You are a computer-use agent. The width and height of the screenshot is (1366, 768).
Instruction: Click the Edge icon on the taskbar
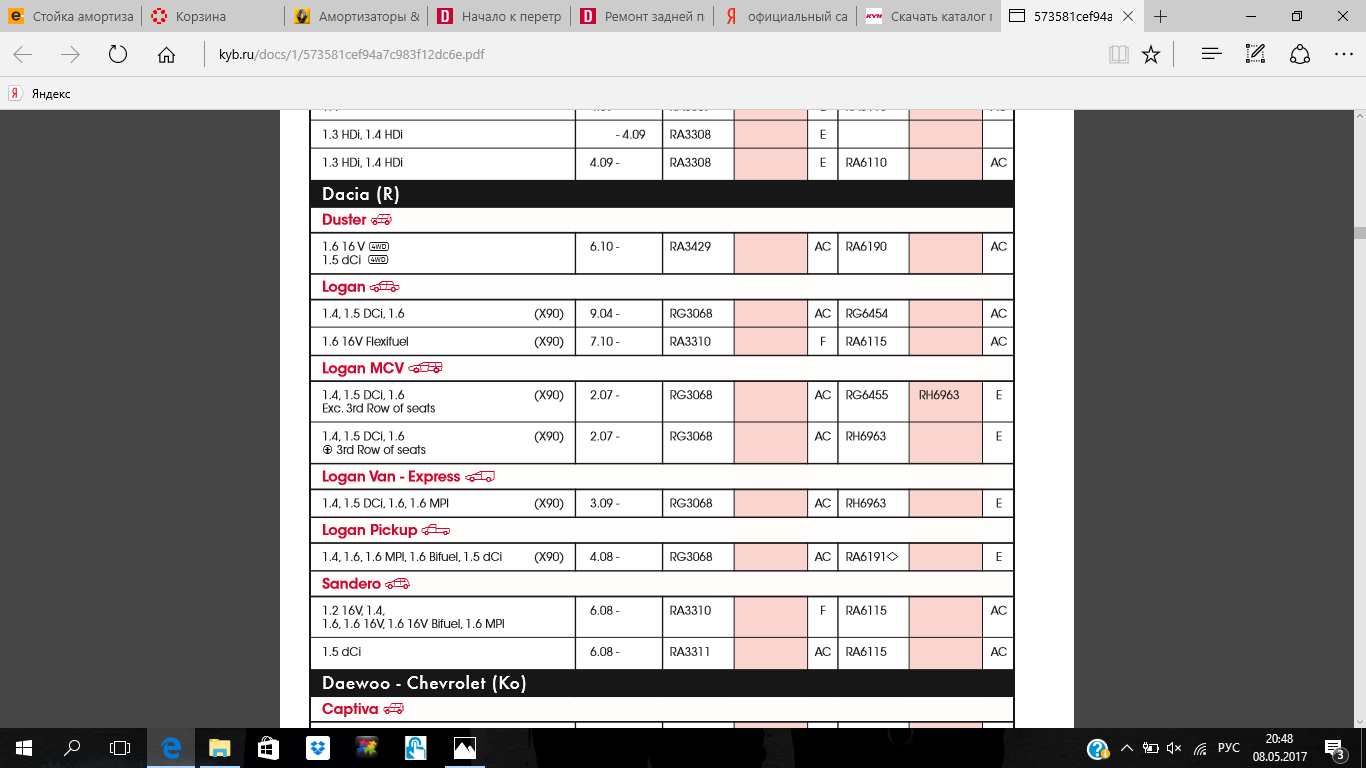[171, 748]
